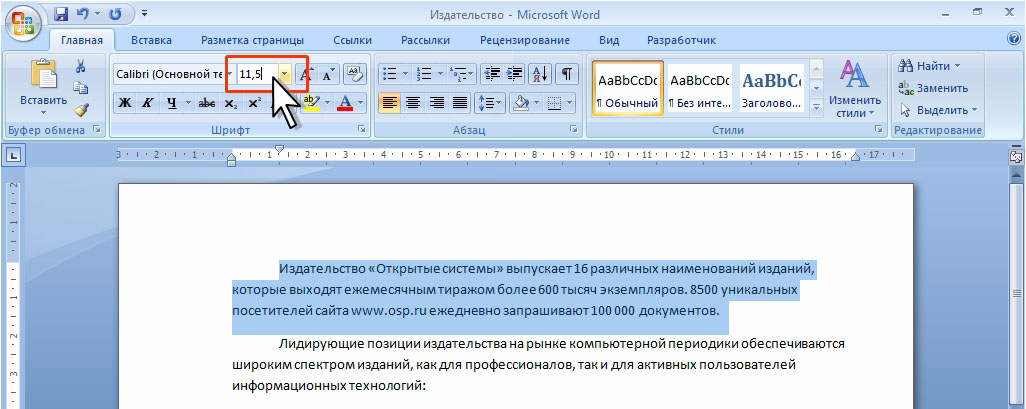Cut the selection with scissors icon

click(x=81, y=66)
